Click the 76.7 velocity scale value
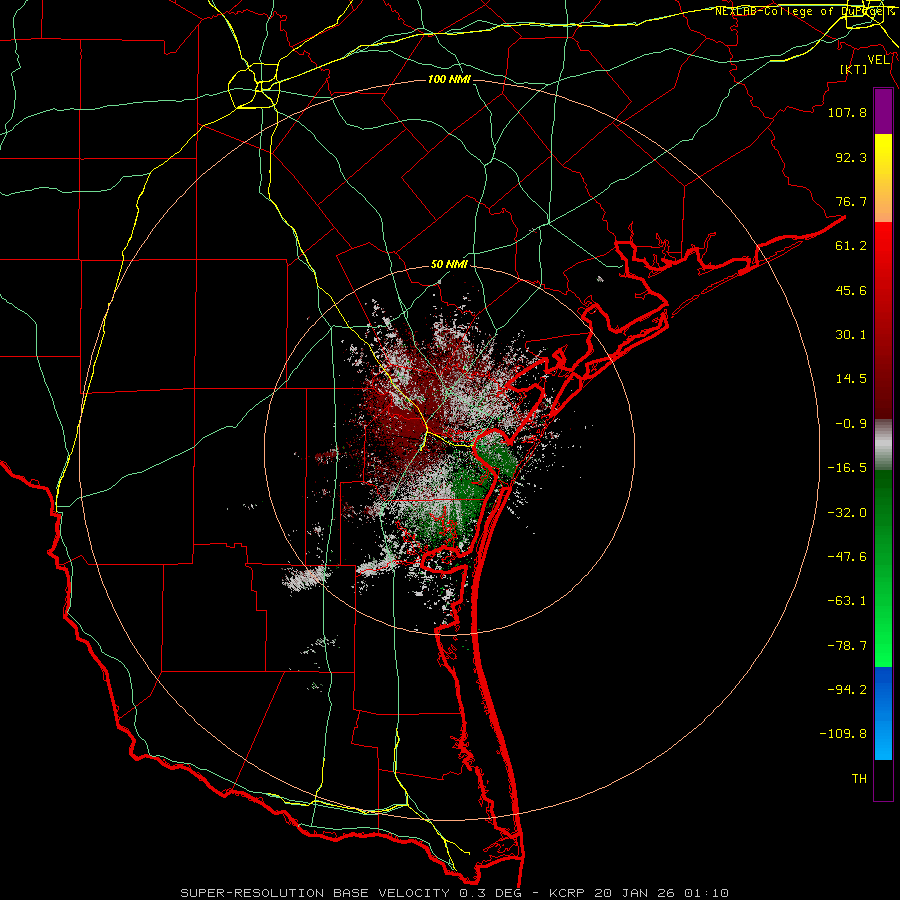The height and width of the screenshot is (900, 900). [x=851, y=201]
